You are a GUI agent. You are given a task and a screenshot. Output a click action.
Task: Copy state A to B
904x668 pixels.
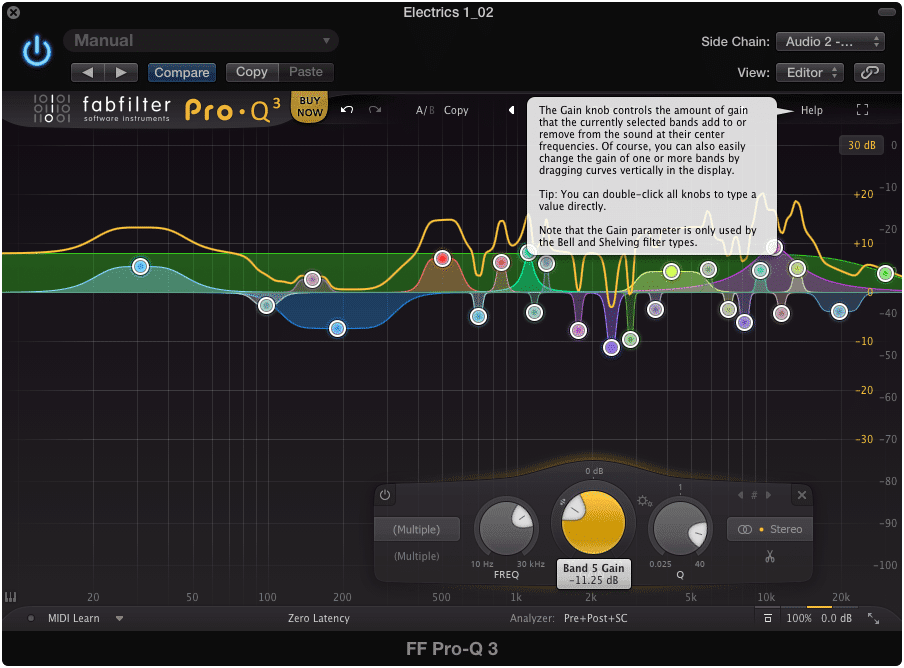click(x=456, y=110)
